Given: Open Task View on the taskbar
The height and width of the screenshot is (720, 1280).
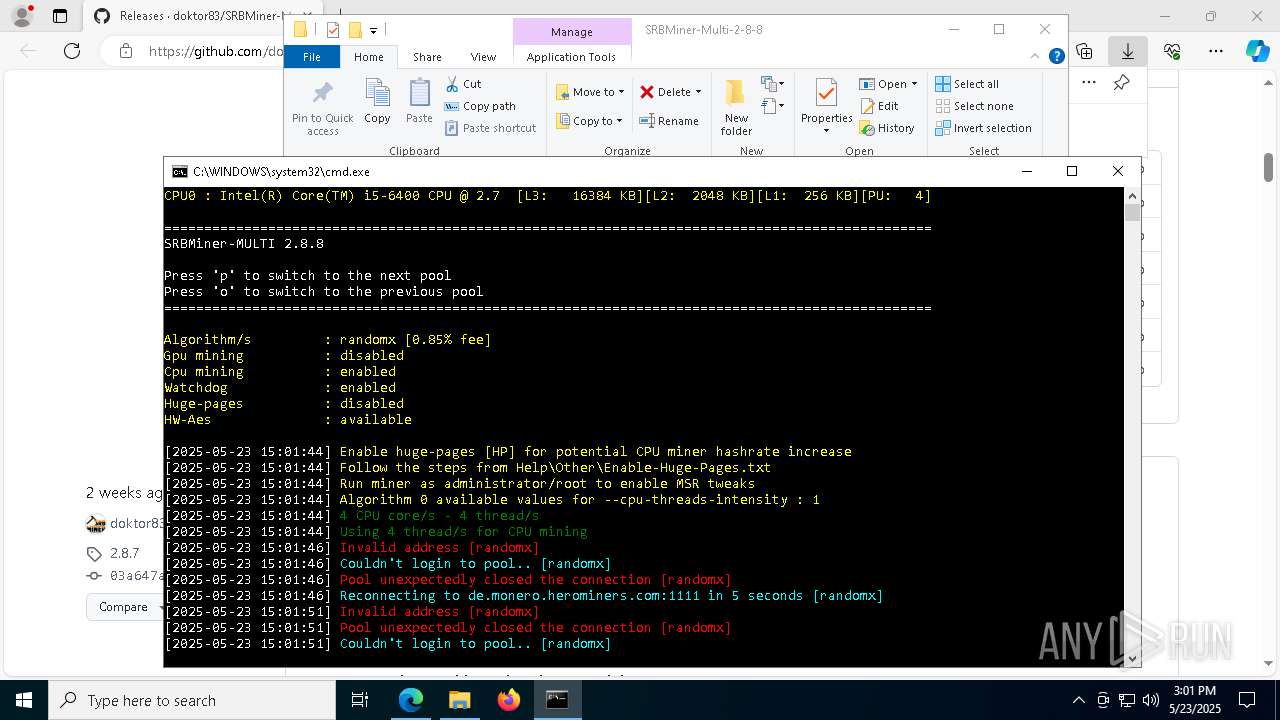Looking at the screenshot, I should 361,700.
